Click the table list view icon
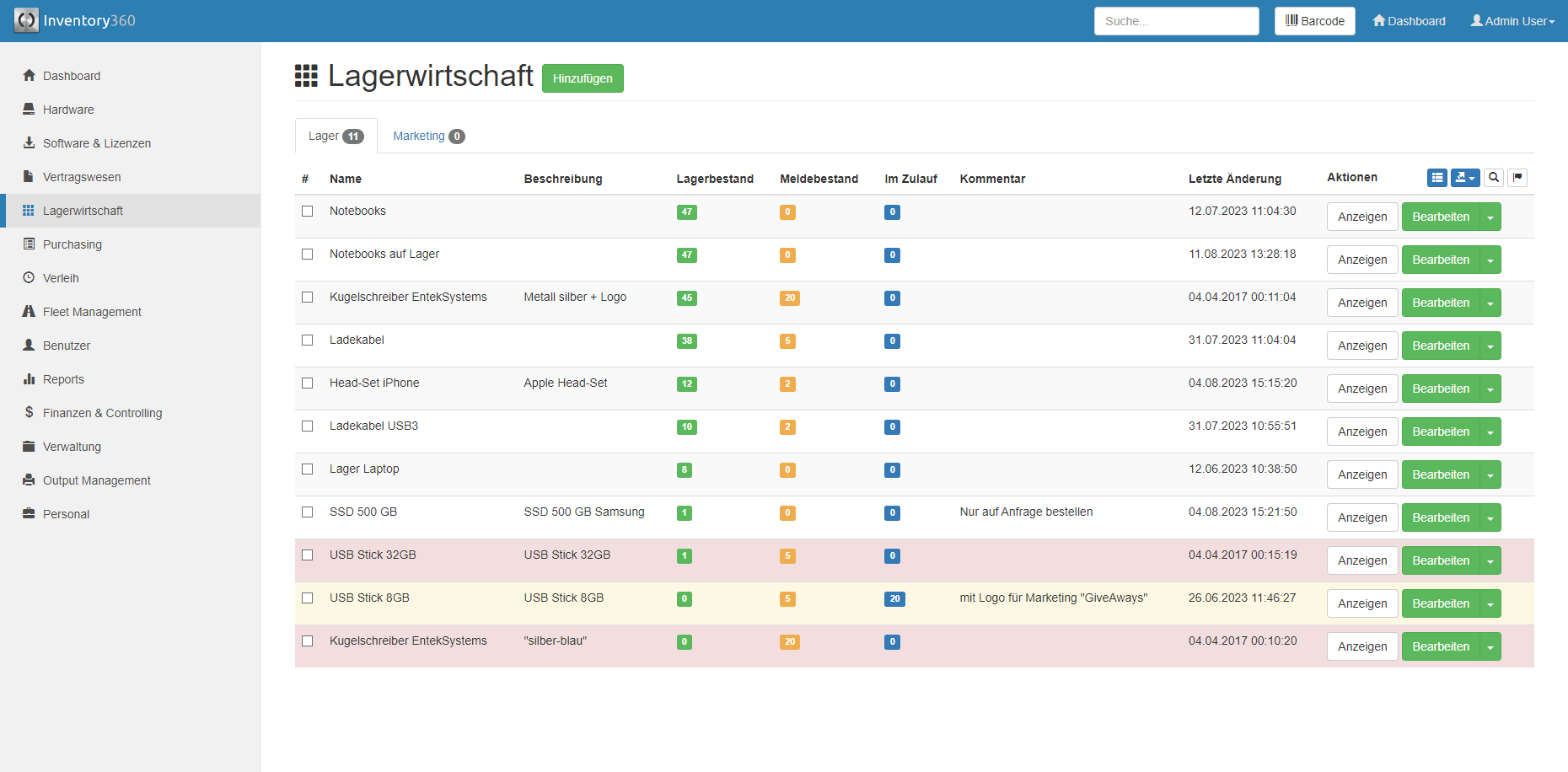 (1436, 178)
